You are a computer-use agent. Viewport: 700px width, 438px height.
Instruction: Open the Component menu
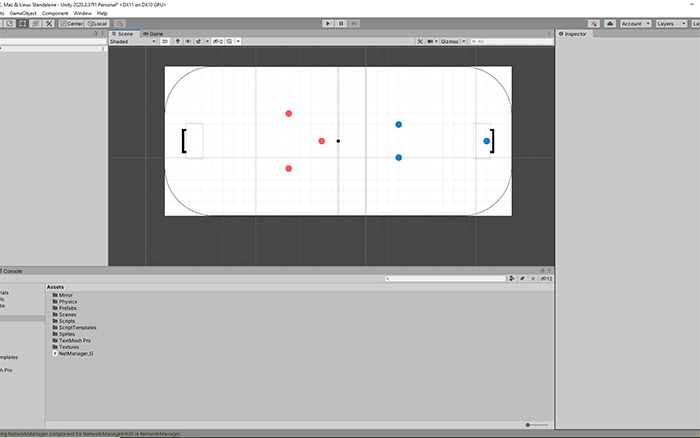(x=55, y=13)
